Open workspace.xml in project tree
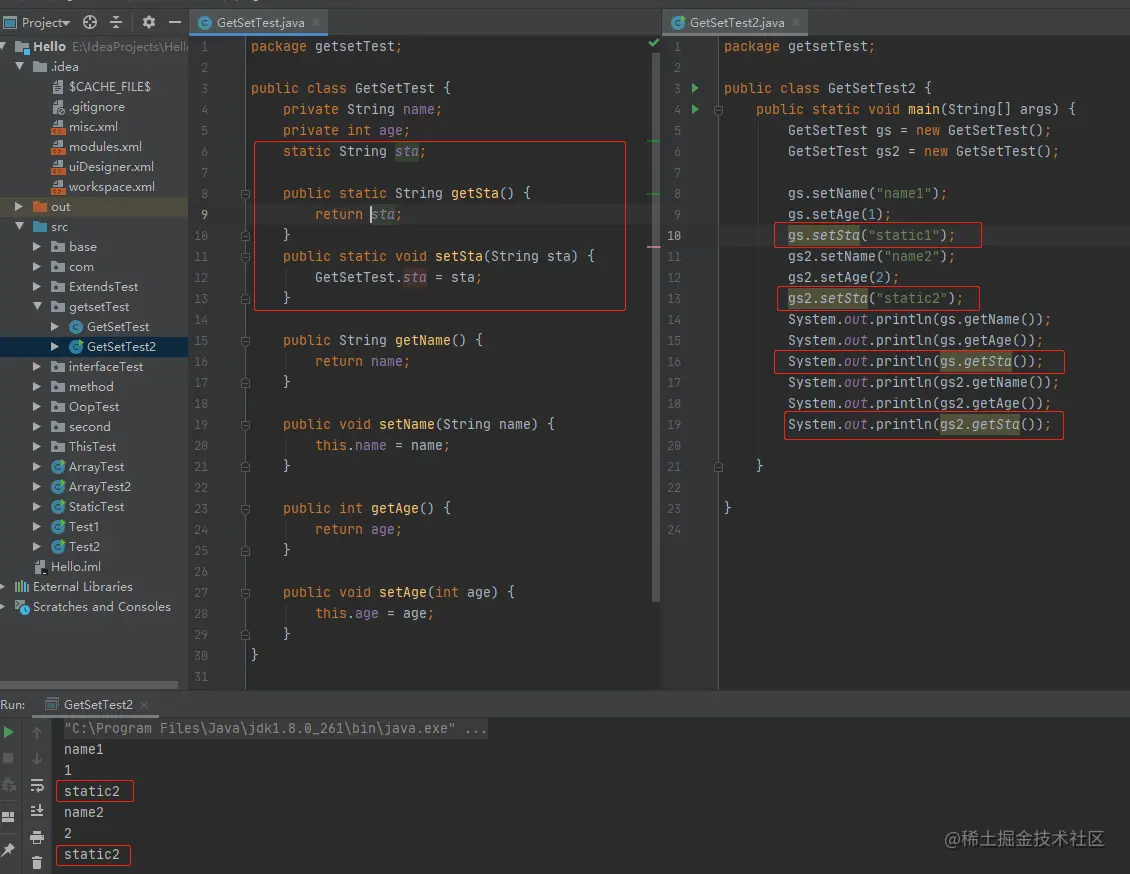The image size is (1130, 874). [x=111, y=187]
